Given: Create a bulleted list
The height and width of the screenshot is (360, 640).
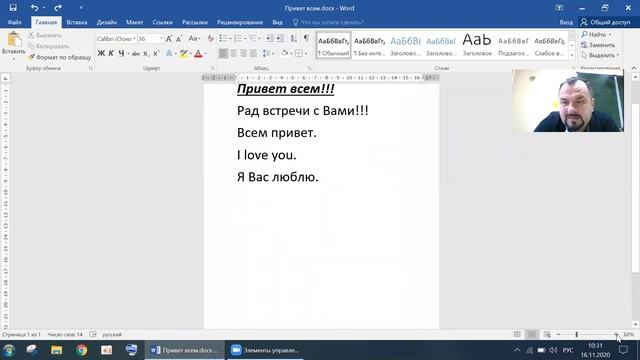Looking at the screenshot, I should (223, 38).
